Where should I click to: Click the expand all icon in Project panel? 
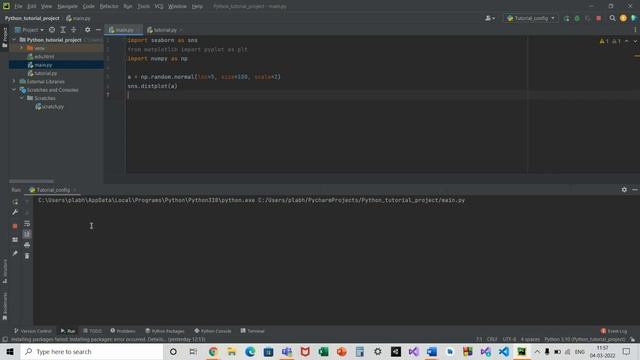(63, 30)
